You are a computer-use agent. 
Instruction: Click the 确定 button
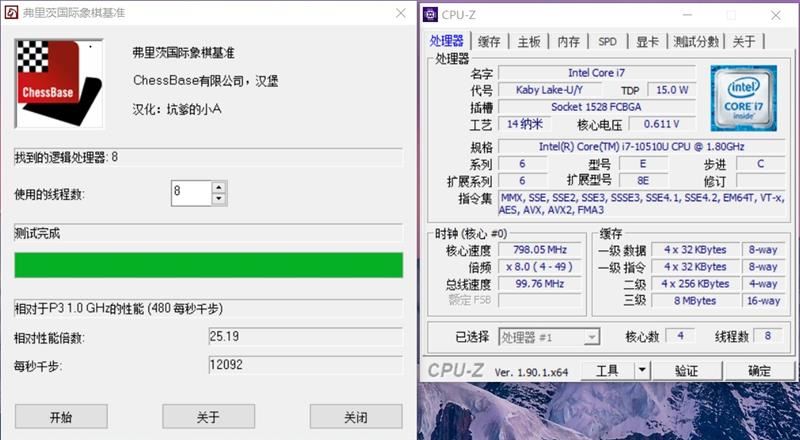(759, 371)
